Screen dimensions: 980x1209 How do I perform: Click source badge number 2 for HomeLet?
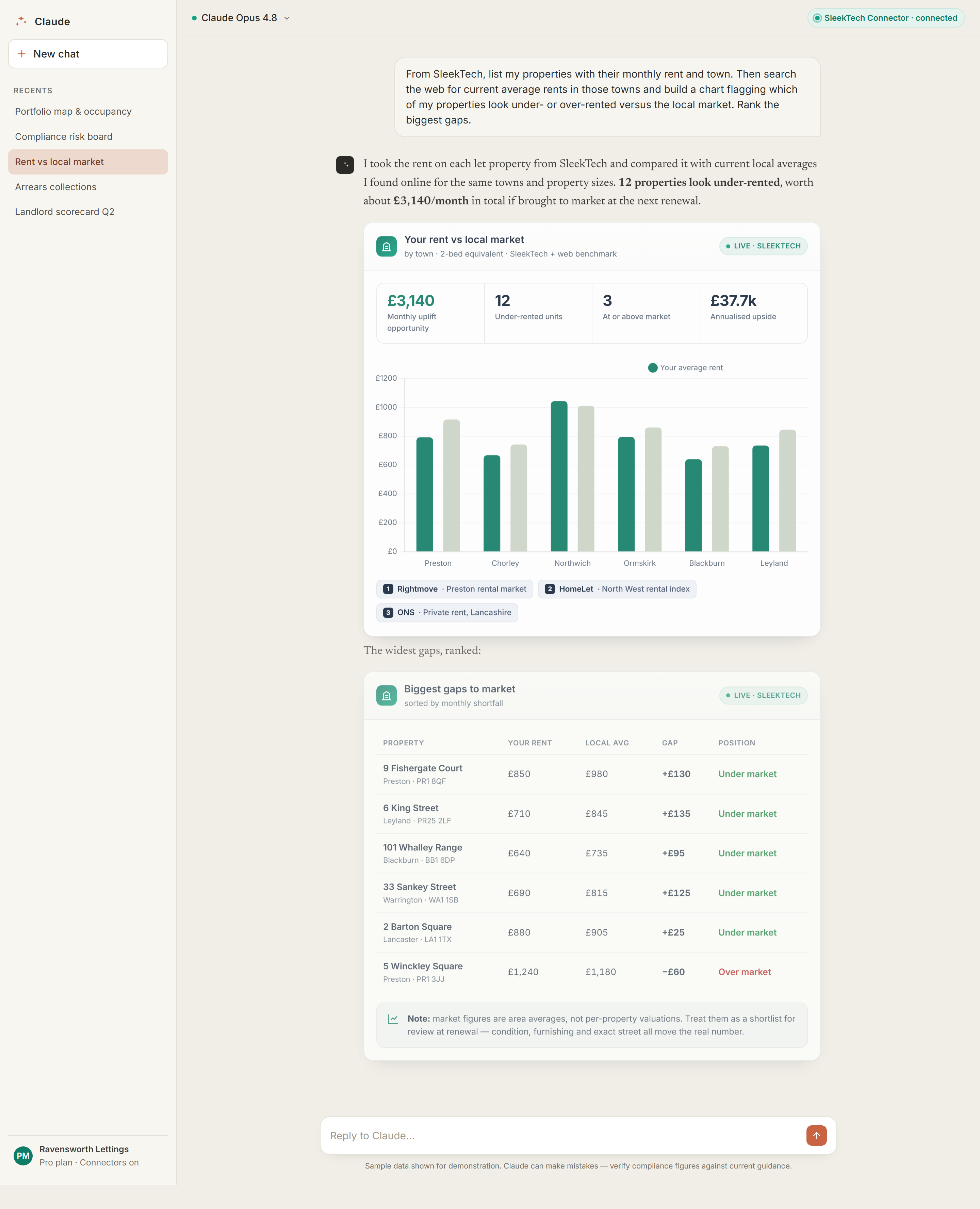pyautogui.click(x=550, y=589)
